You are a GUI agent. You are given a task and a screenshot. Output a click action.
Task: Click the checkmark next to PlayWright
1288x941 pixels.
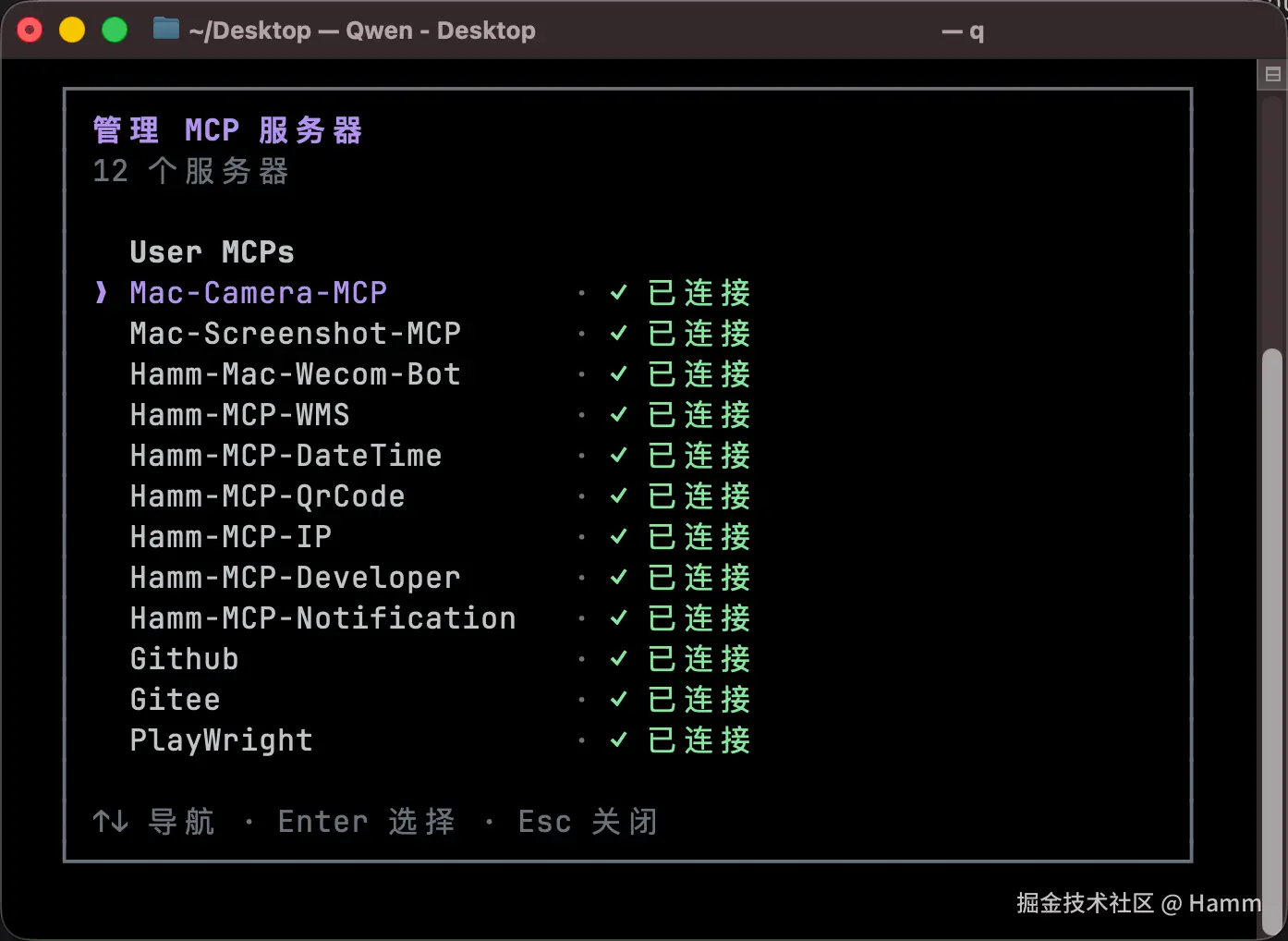pyautogui.click(x=619, y=740)
